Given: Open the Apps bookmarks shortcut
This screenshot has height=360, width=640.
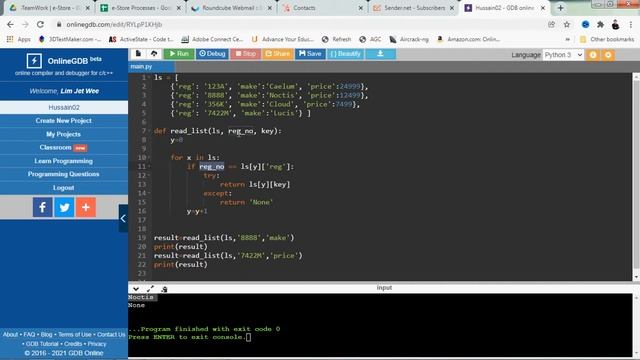Looking at the screenshot, I should pyautogui.click(x=19, y=39).
